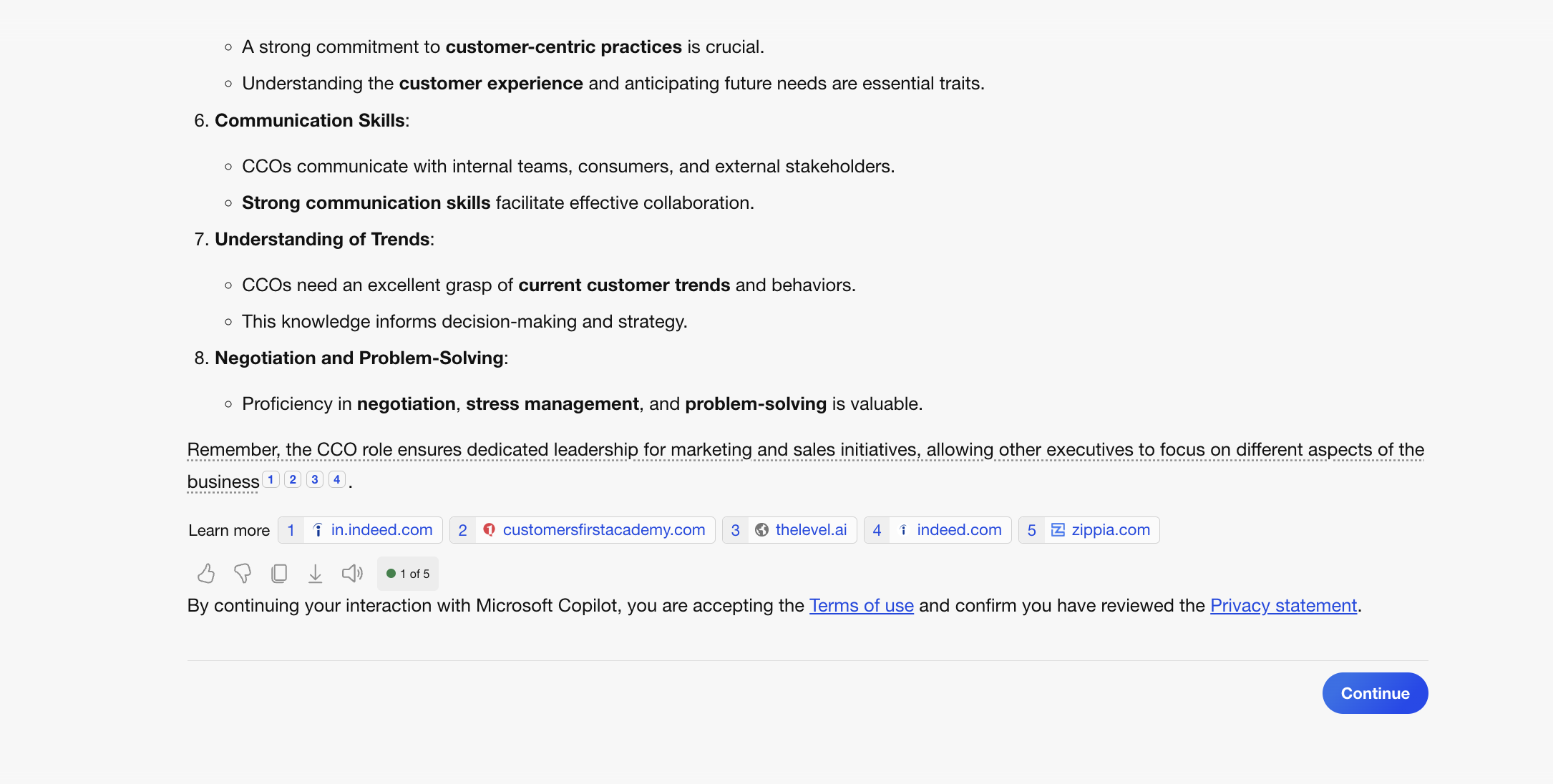Screen dimensions: 1553x784
Task: Click the download export icon
Action: click(315, 573)
